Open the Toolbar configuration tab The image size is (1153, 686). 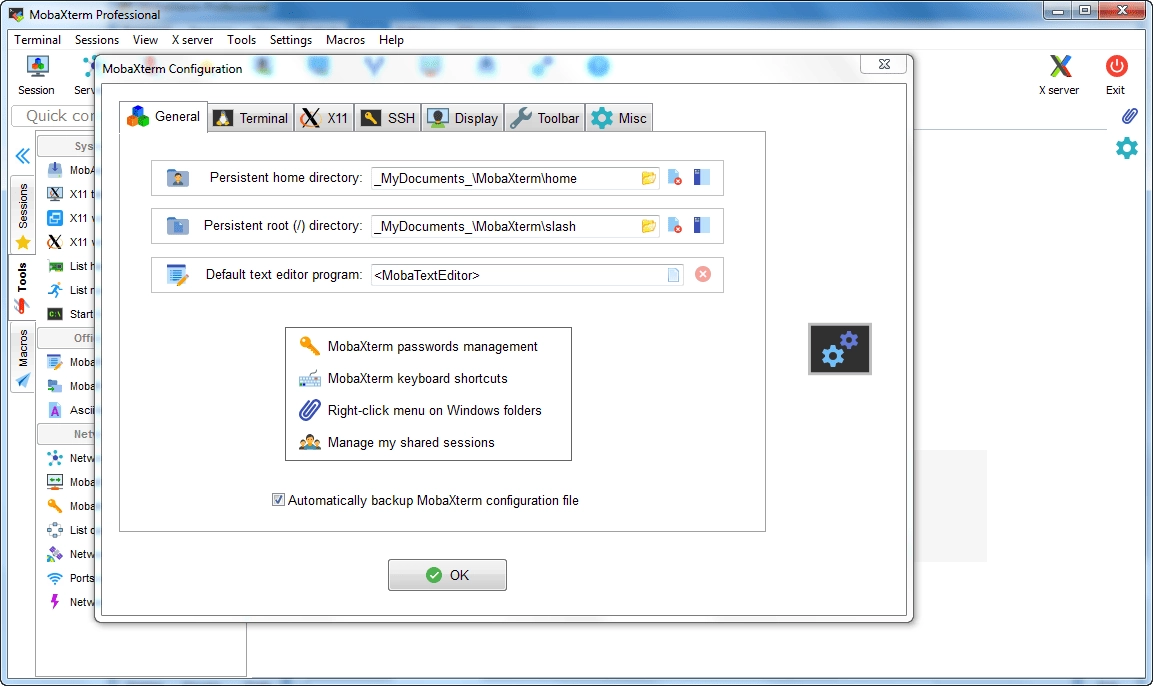[x=545, y=118]
